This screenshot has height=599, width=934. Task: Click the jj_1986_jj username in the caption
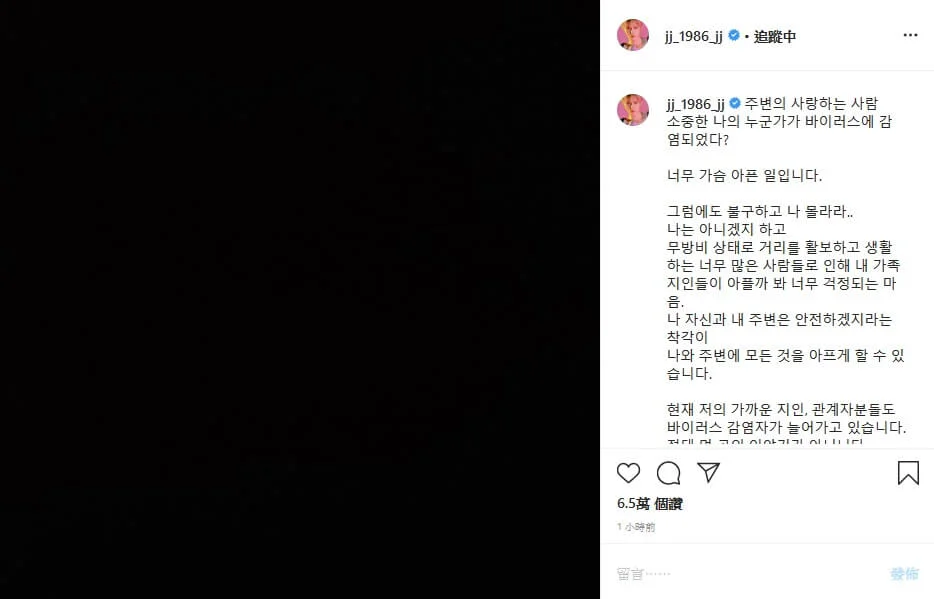click(695, 104)
